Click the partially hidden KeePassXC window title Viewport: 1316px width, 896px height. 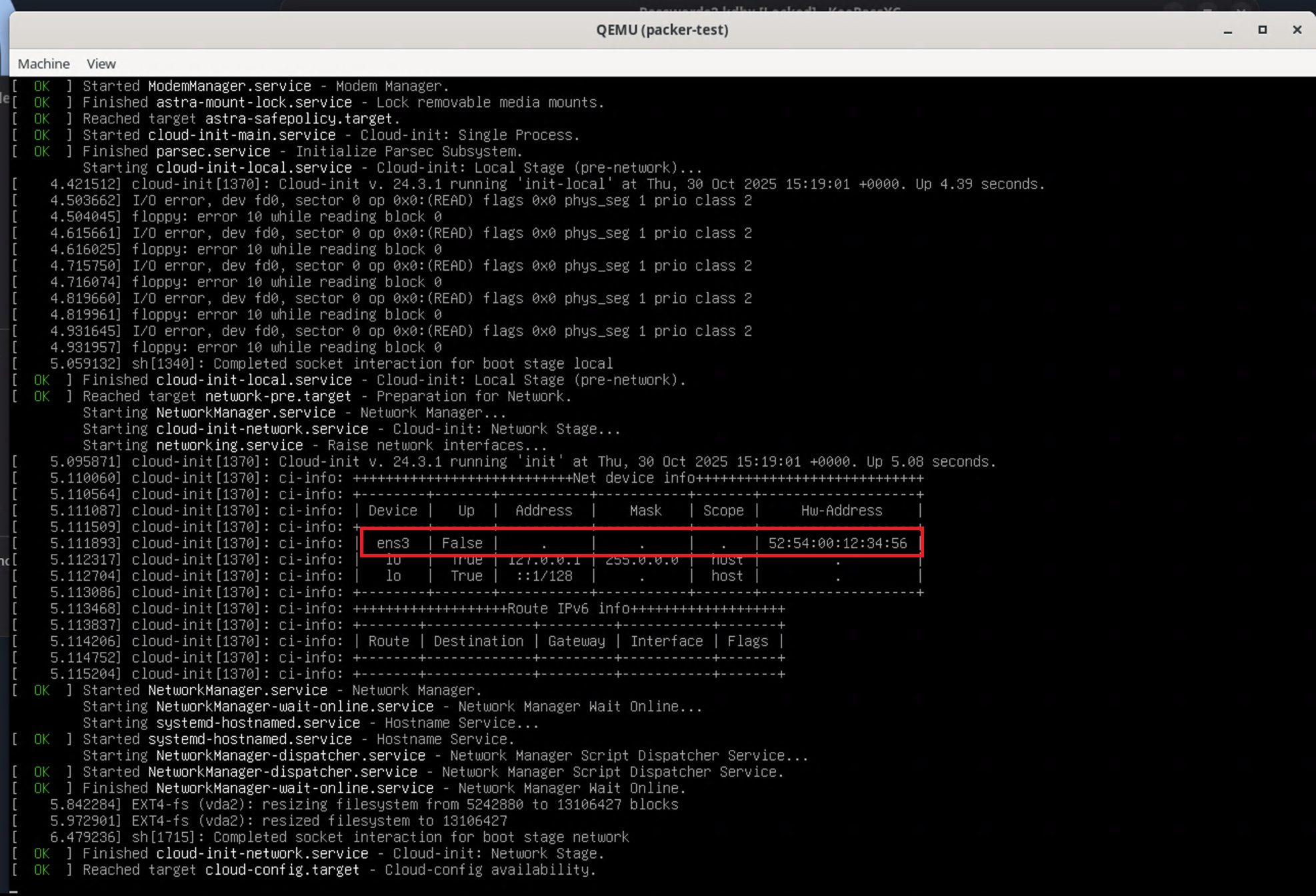pos(769,8)
